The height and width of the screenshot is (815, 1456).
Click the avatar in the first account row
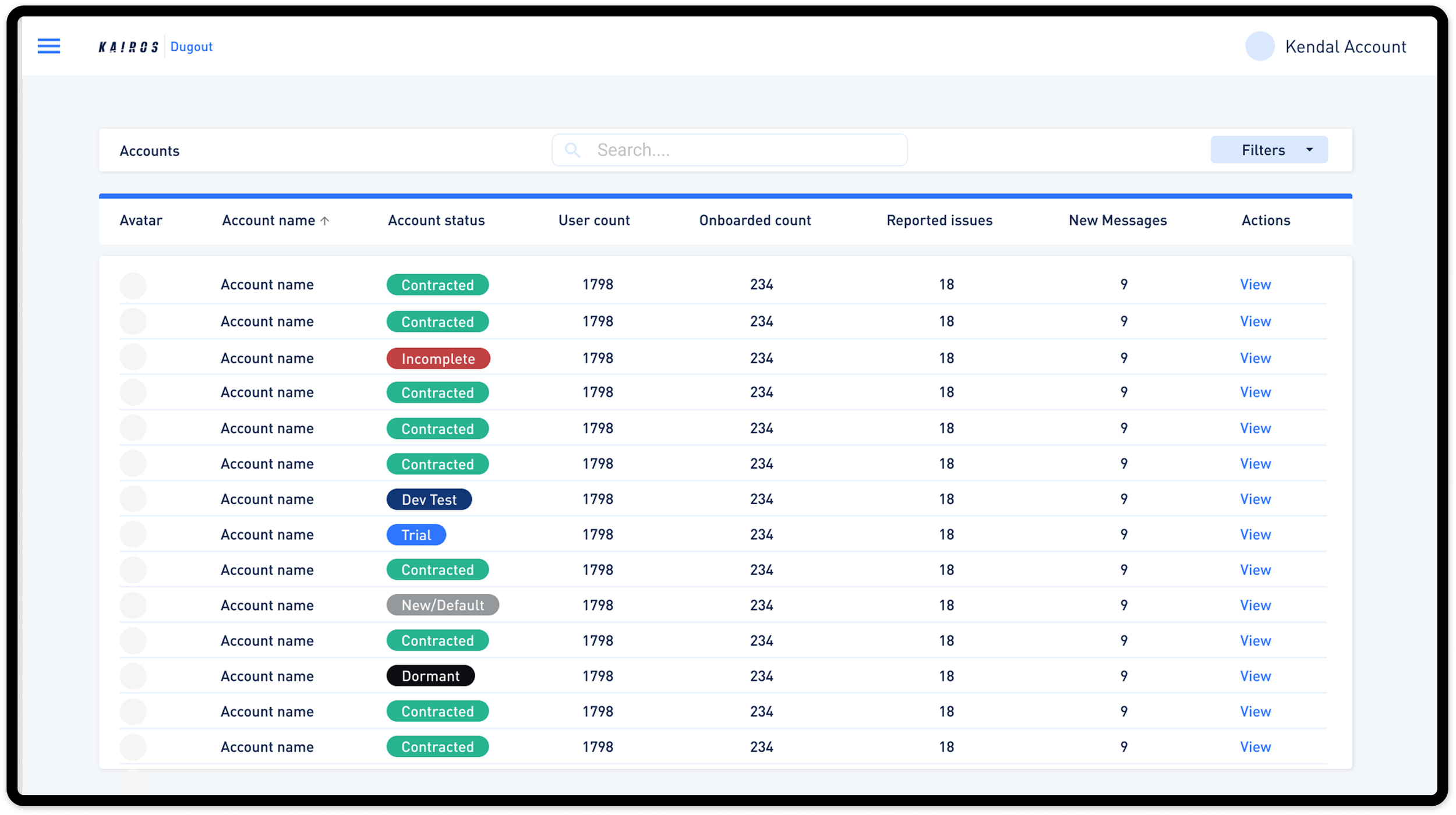(133, 285)
